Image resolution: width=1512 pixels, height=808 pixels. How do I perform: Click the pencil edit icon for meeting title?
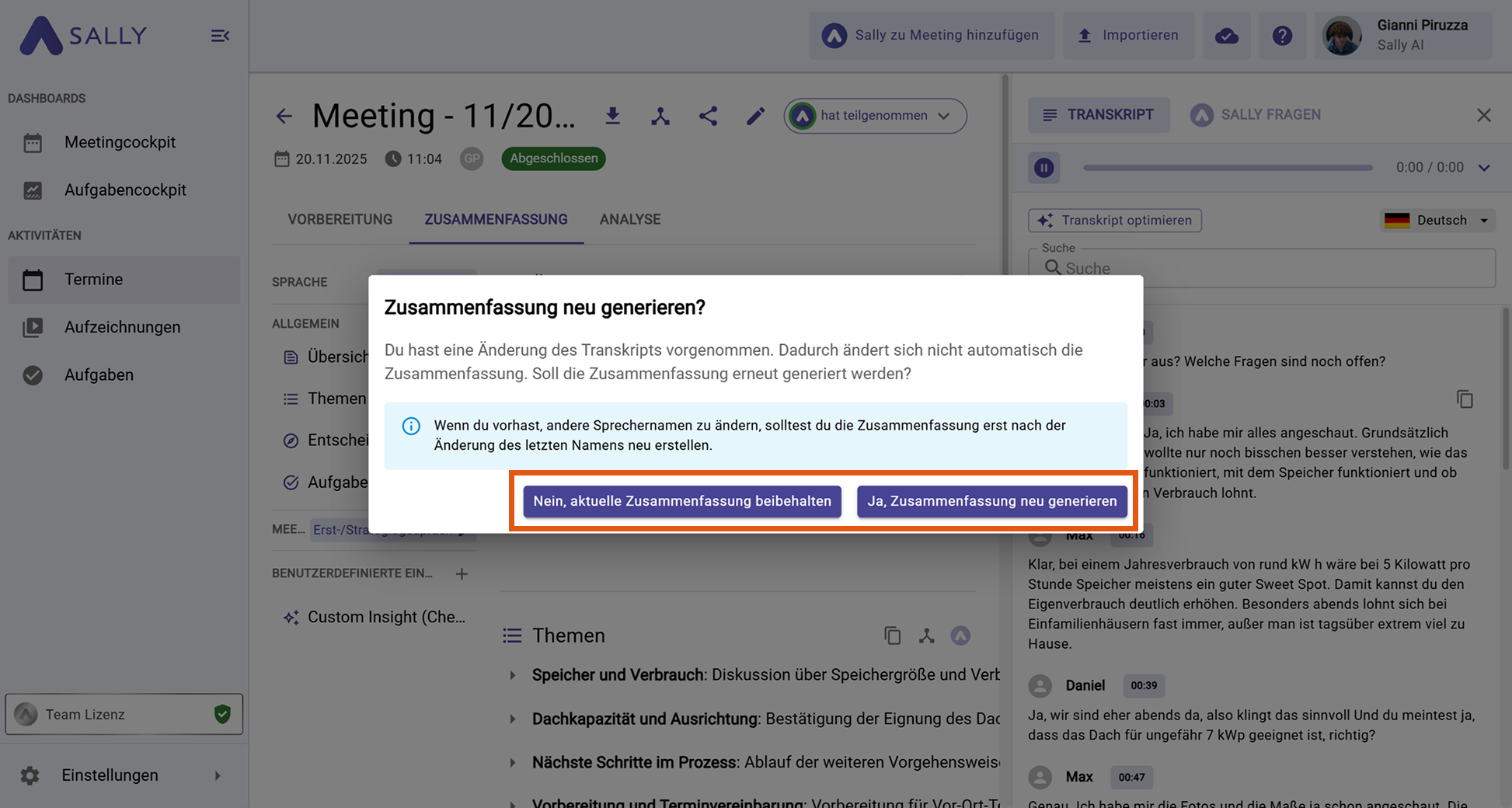[755, 116]
